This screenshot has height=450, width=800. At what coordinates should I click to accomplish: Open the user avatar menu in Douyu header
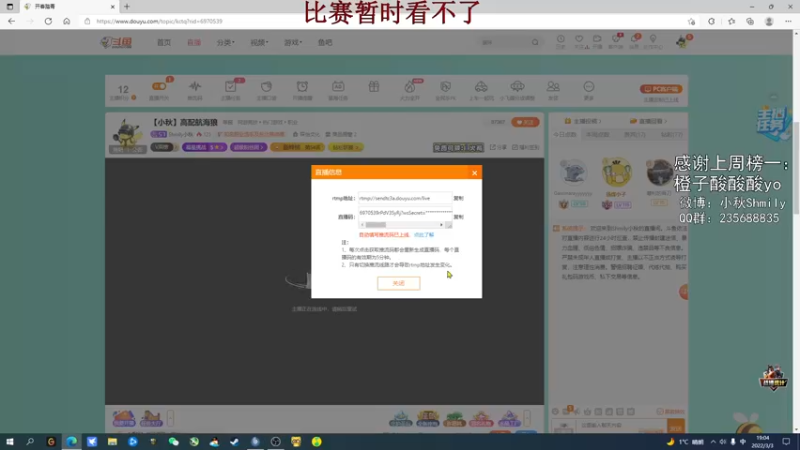pyautogui.click(x=682, y=42)
